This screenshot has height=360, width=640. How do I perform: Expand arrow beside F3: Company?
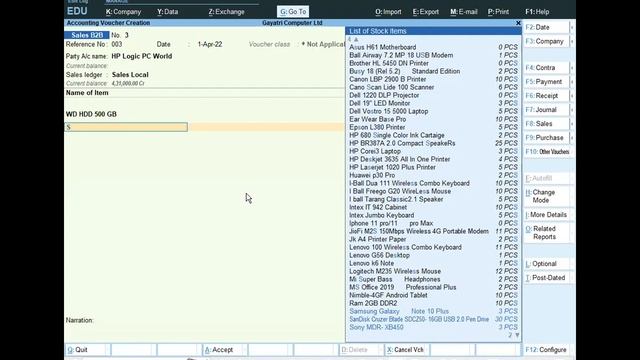pos(572,41)
